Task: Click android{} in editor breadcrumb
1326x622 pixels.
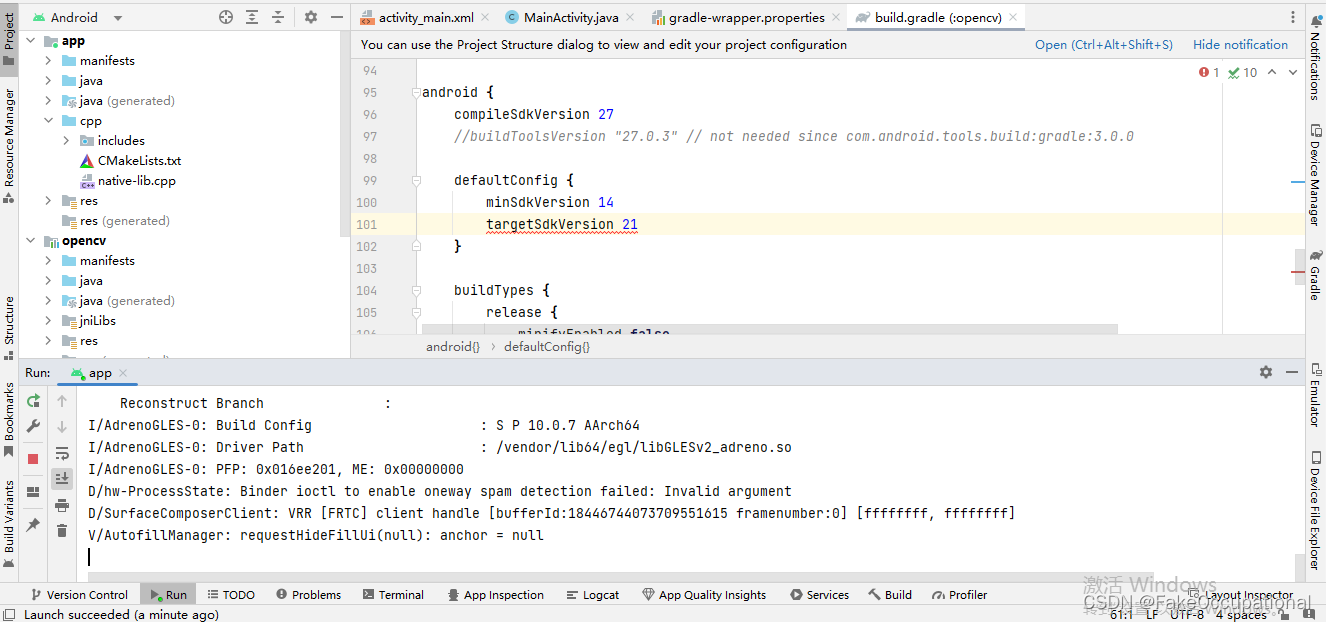Action: coord(453,346)
